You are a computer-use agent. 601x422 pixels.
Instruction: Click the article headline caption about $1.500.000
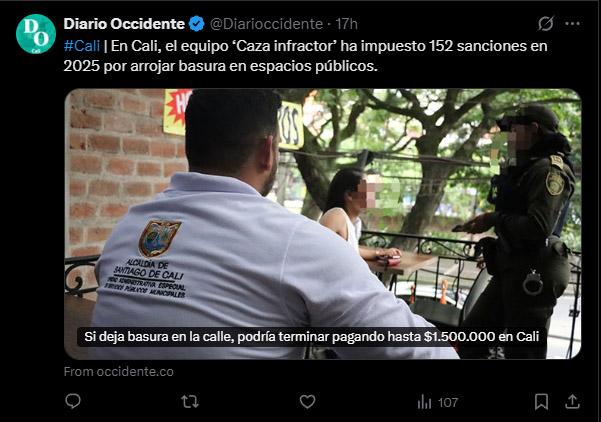tap(312, 337)
